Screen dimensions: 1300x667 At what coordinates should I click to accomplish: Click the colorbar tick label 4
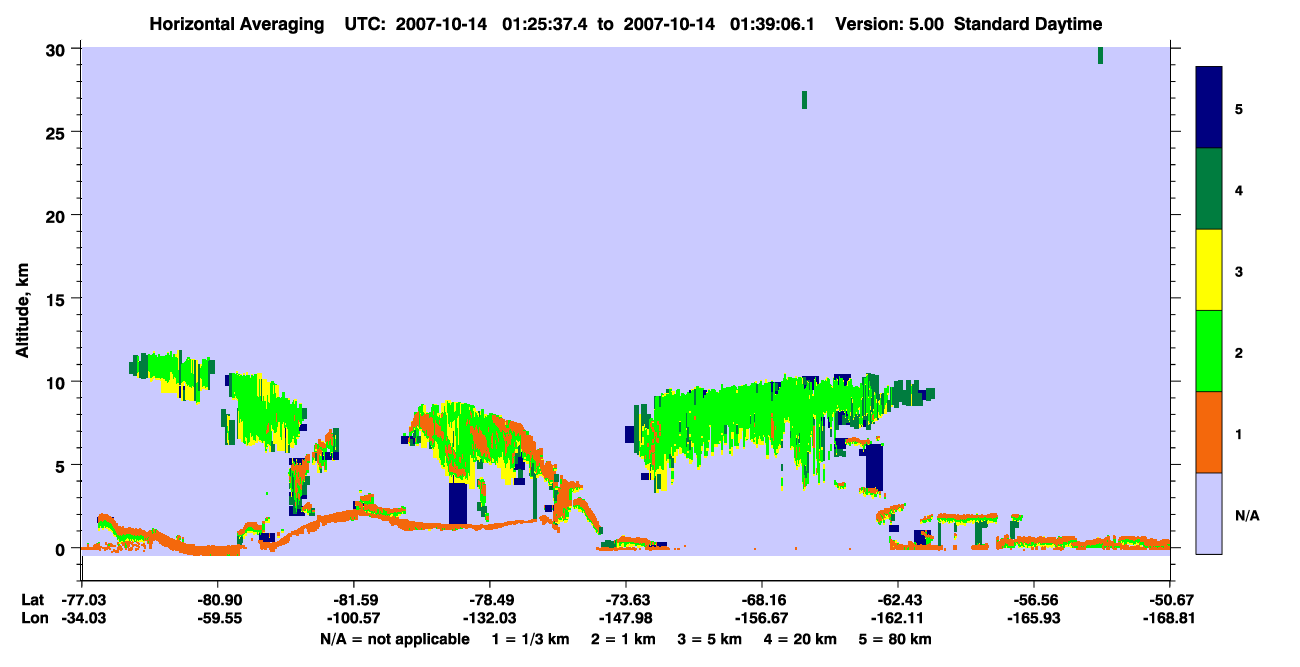point(1239,190)
